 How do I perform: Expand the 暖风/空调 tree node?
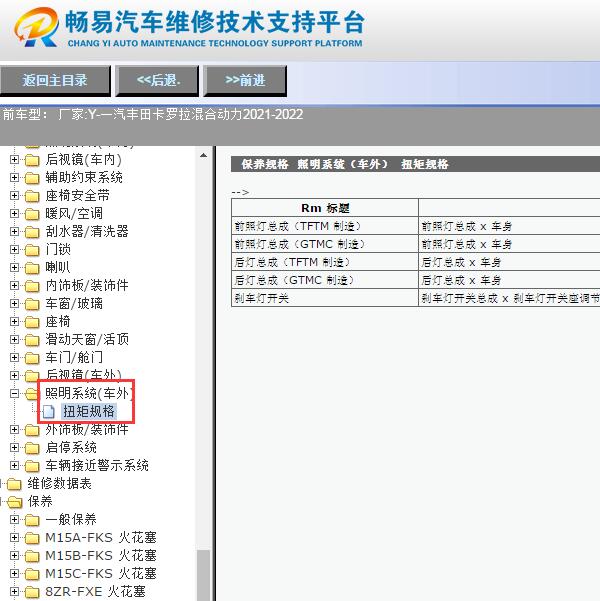[14, 213]
